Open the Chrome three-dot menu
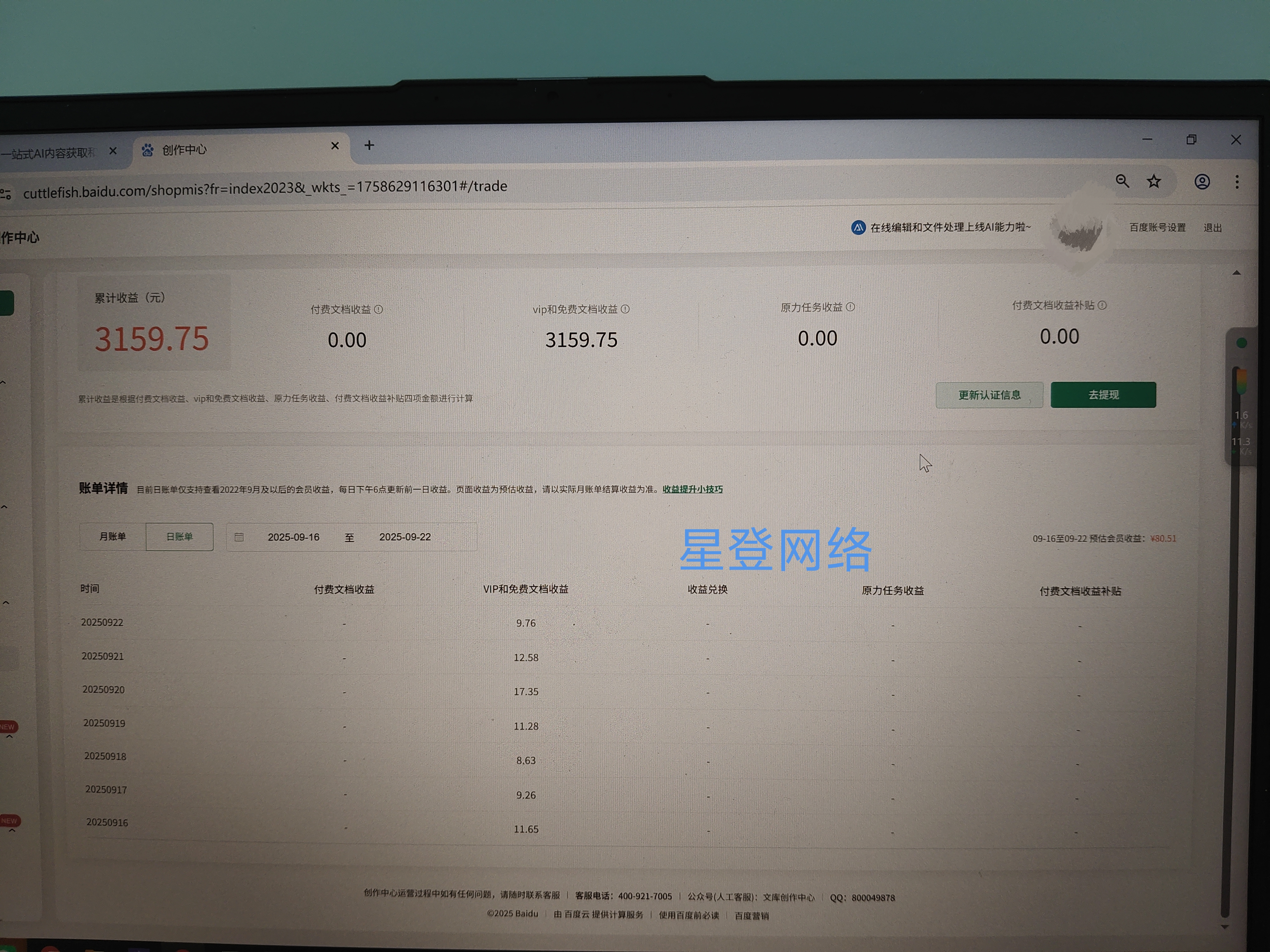 click(1237, 182)
